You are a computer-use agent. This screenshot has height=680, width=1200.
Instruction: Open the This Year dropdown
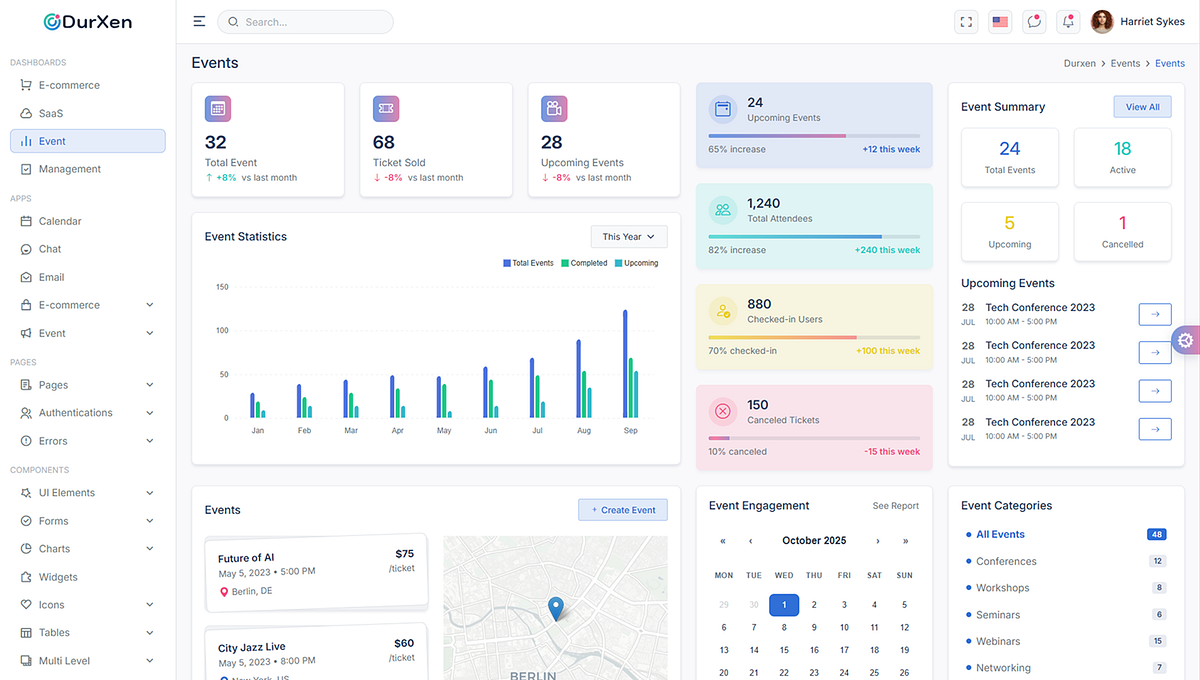click(x=628, y=236)
